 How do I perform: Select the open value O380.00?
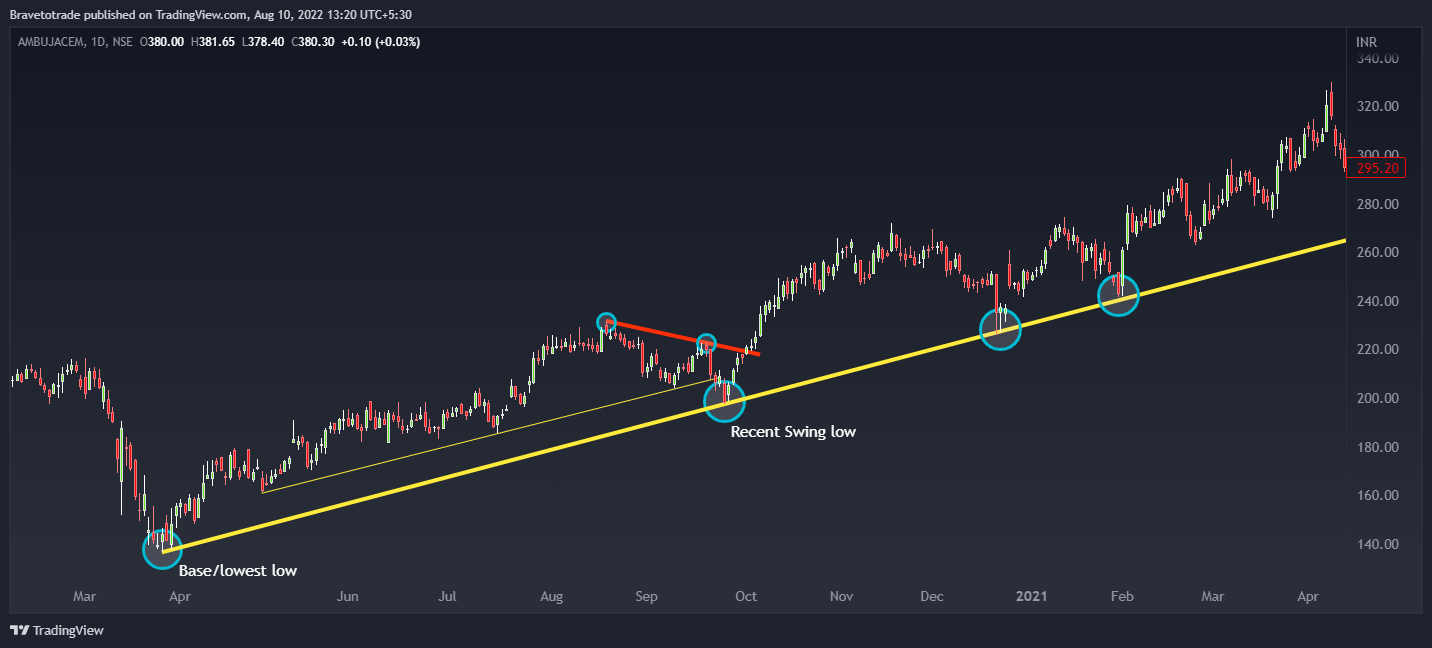pos(162,42)
